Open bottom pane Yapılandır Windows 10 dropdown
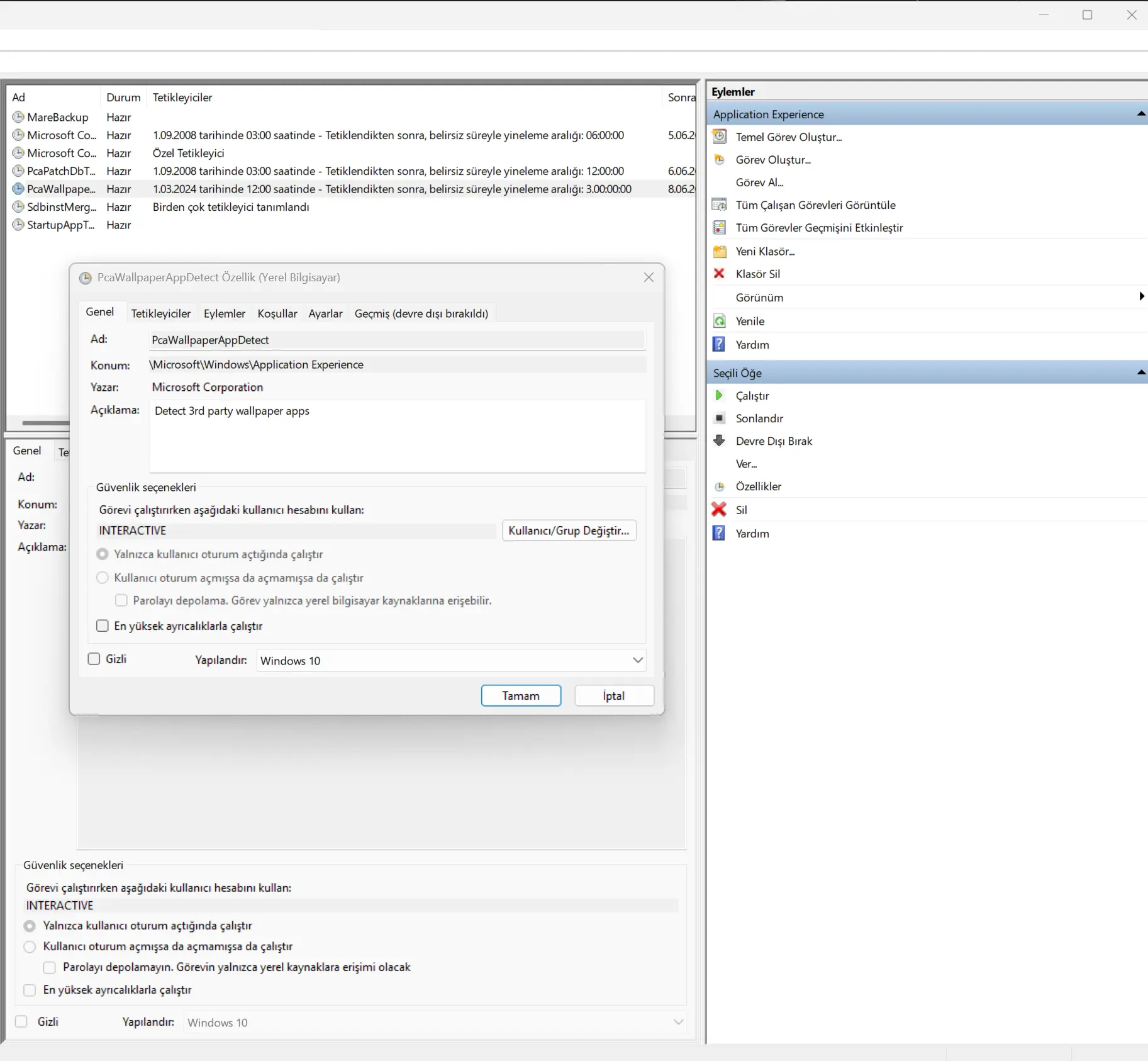This screenshot has height=1061, width=1148. coord(435,1022)
